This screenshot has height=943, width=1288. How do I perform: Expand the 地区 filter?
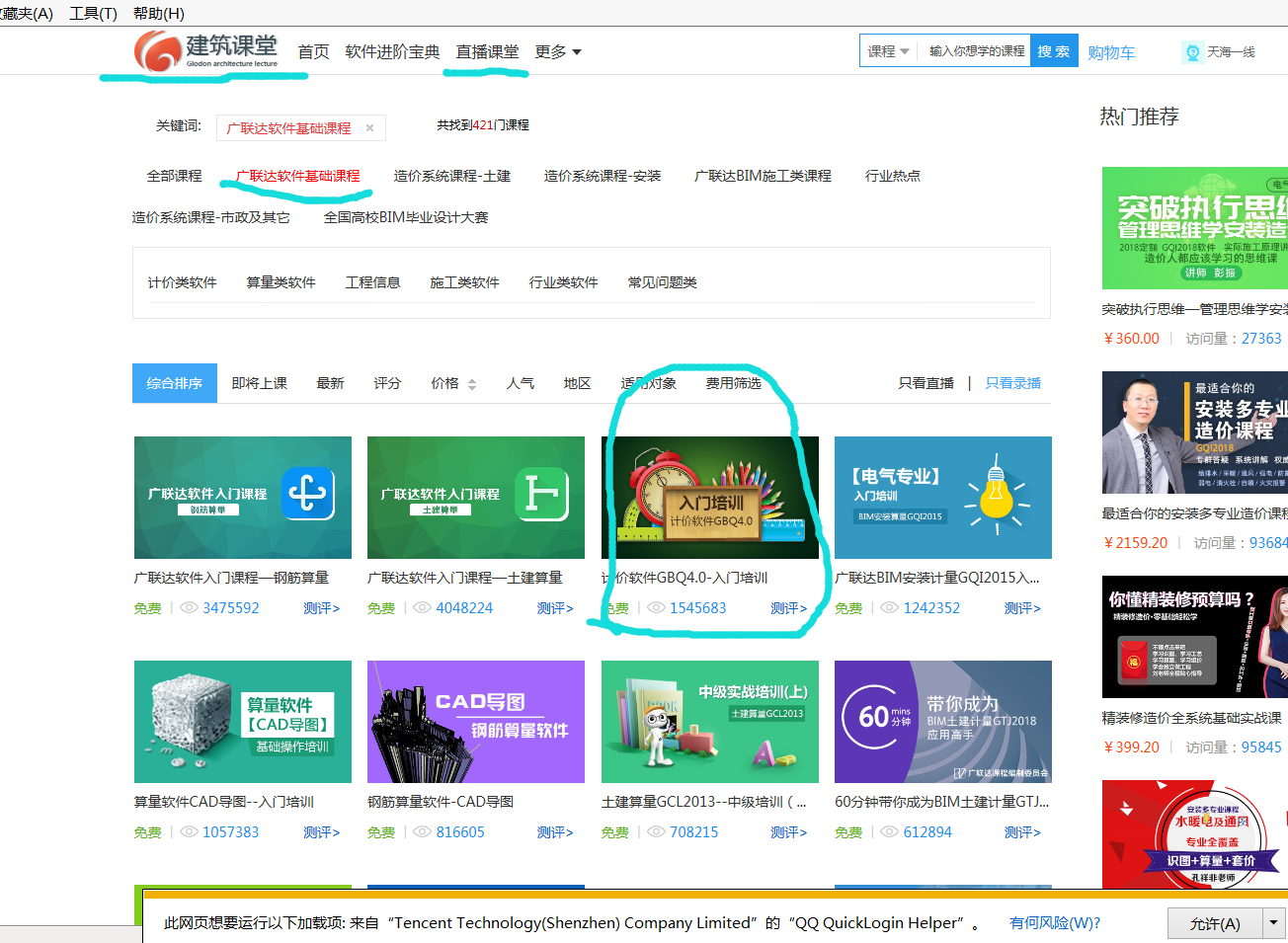click(577, 383)
